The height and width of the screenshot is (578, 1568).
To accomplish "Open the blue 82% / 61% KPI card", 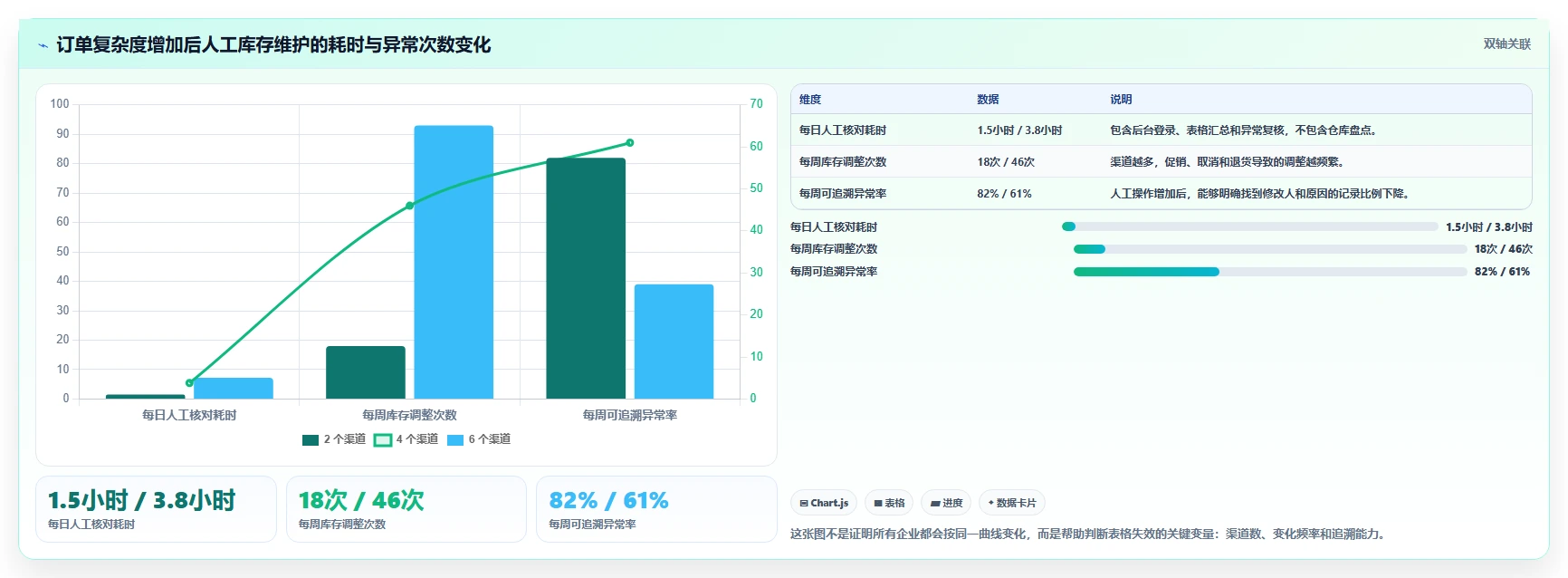I will pyautogui.click(x=656, y=509).
